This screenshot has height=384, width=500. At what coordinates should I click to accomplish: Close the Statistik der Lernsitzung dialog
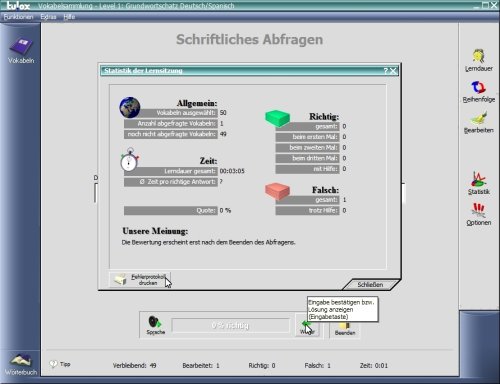pyautogui.click(x=393, y=71)
